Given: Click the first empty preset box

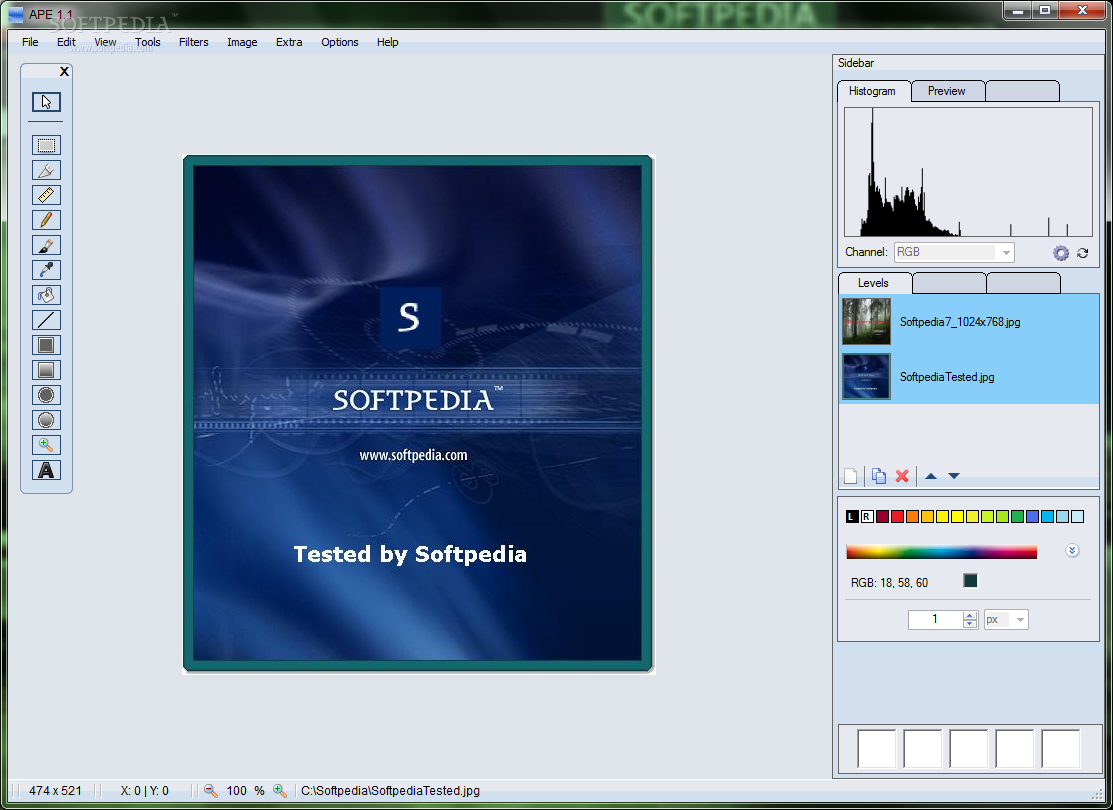Looking at the screenshot, I should click(877, 748).
